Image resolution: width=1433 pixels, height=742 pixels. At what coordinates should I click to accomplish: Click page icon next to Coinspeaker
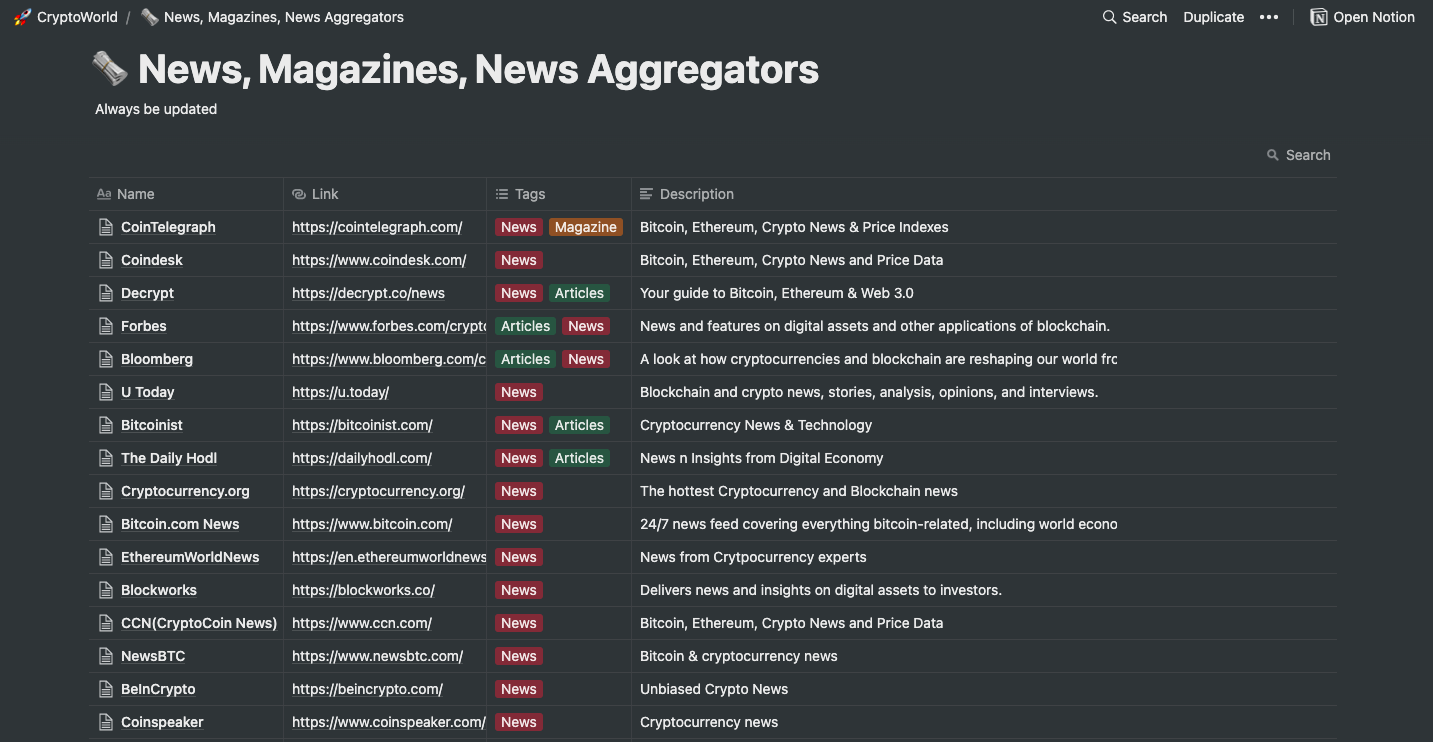pos(106,722)
